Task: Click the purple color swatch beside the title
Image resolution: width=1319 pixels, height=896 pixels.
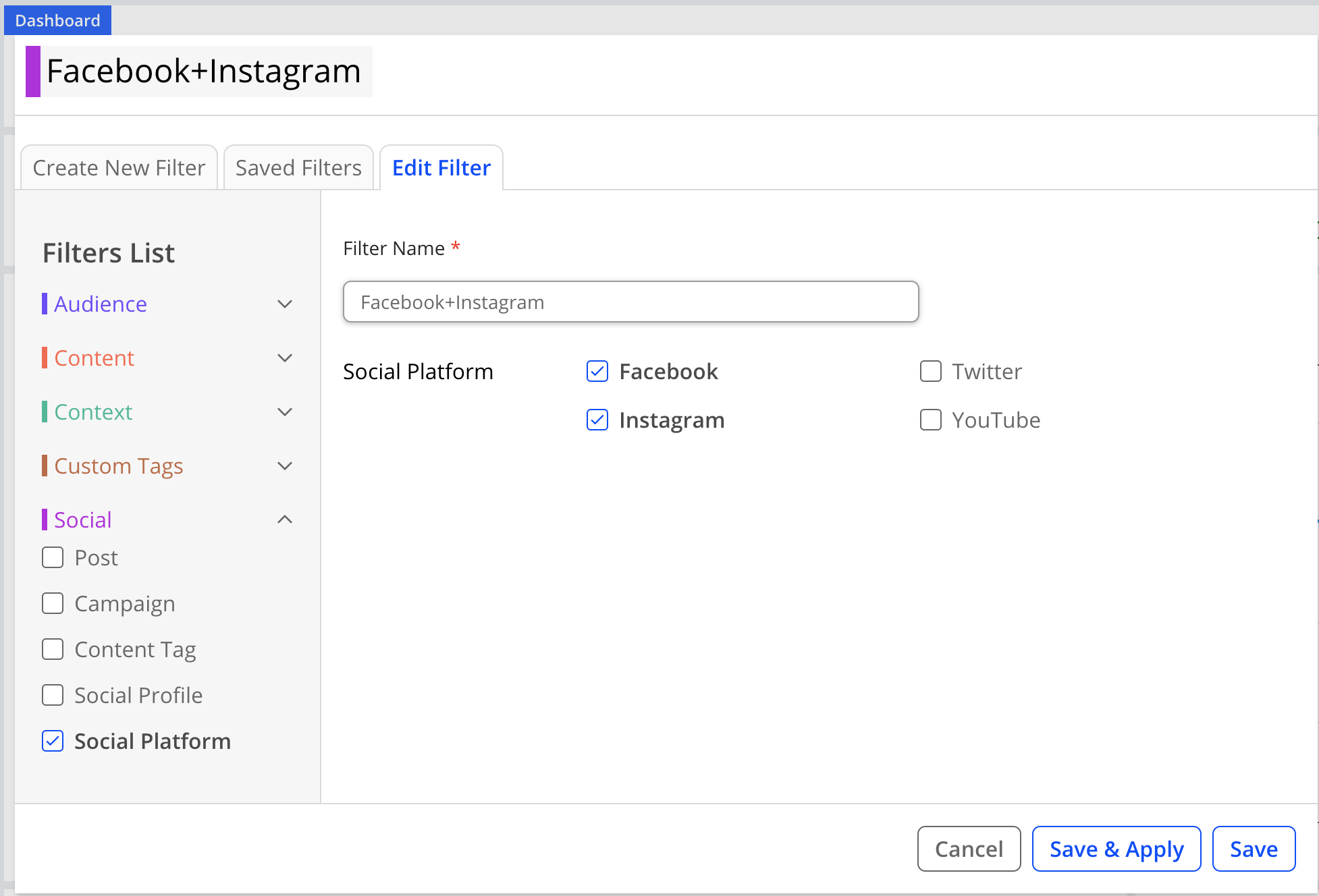Action: [33, 72]
